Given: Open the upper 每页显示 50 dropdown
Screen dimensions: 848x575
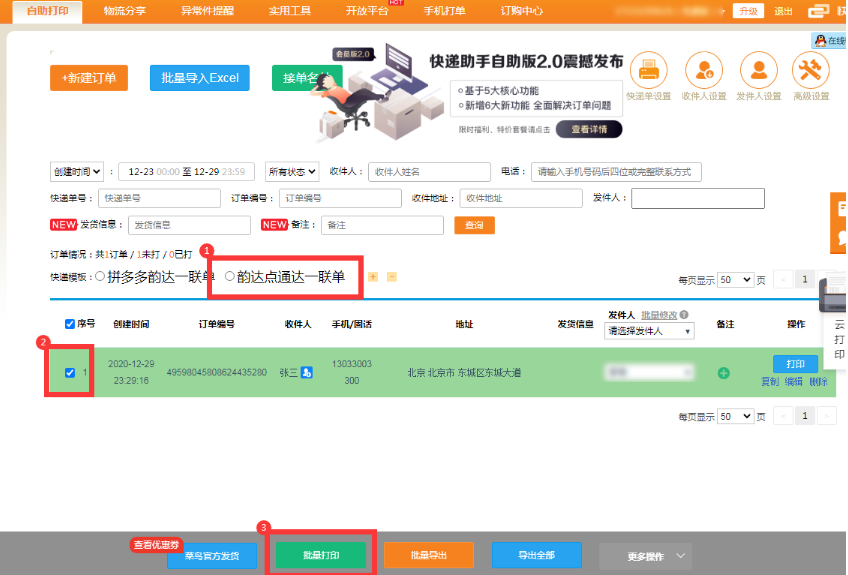Looking at the screenshot, I should click(736, 280).
